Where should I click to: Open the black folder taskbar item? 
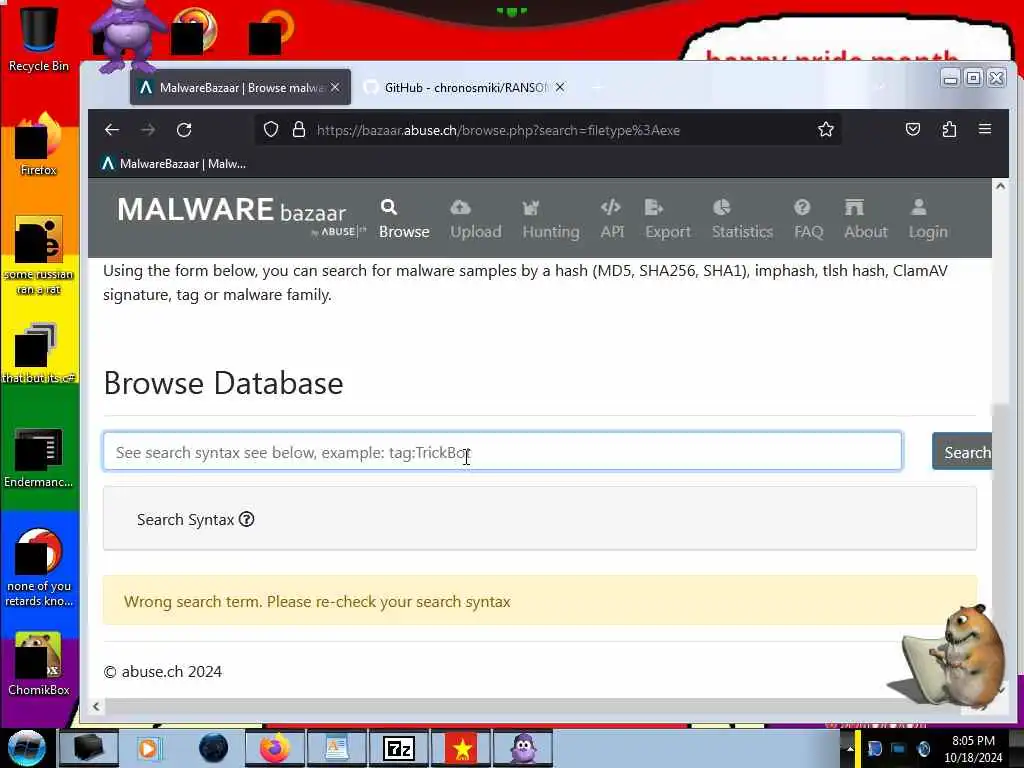89,748
